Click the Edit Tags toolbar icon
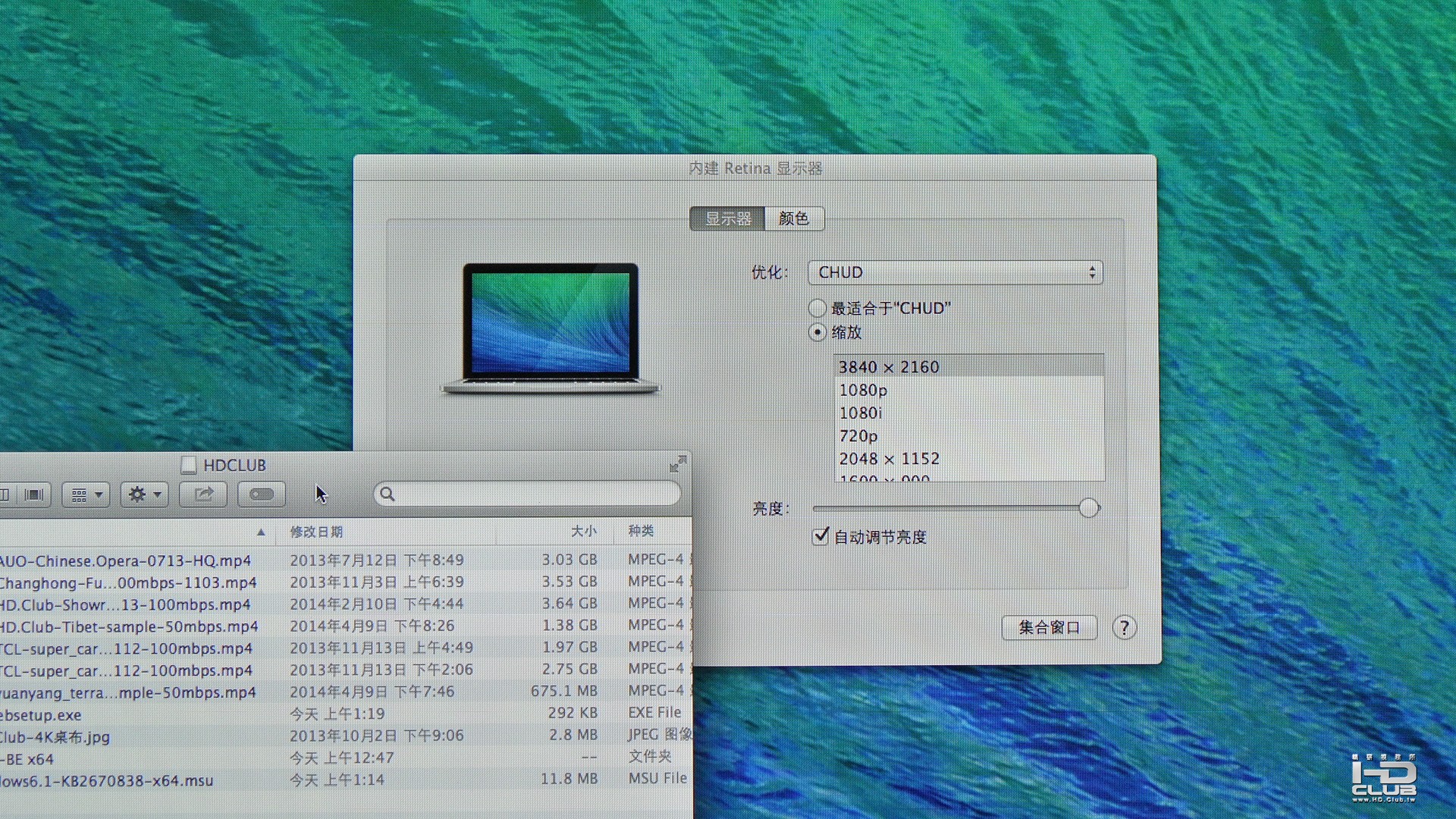This screenshot has height=819, width=1456. pos(261,494)
